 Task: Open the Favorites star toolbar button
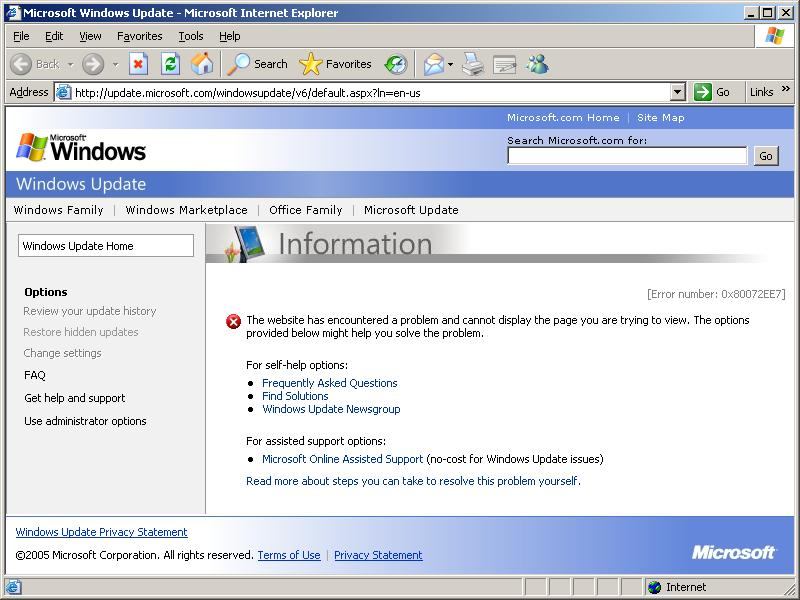coord(335,64)
